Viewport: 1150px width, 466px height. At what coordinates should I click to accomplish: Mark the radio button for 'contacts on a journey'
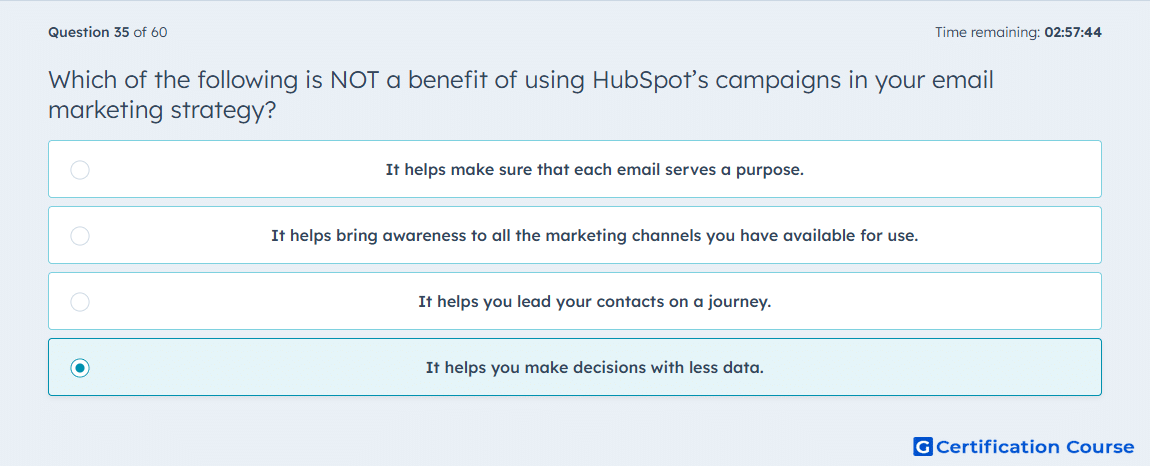click(80, 302)
